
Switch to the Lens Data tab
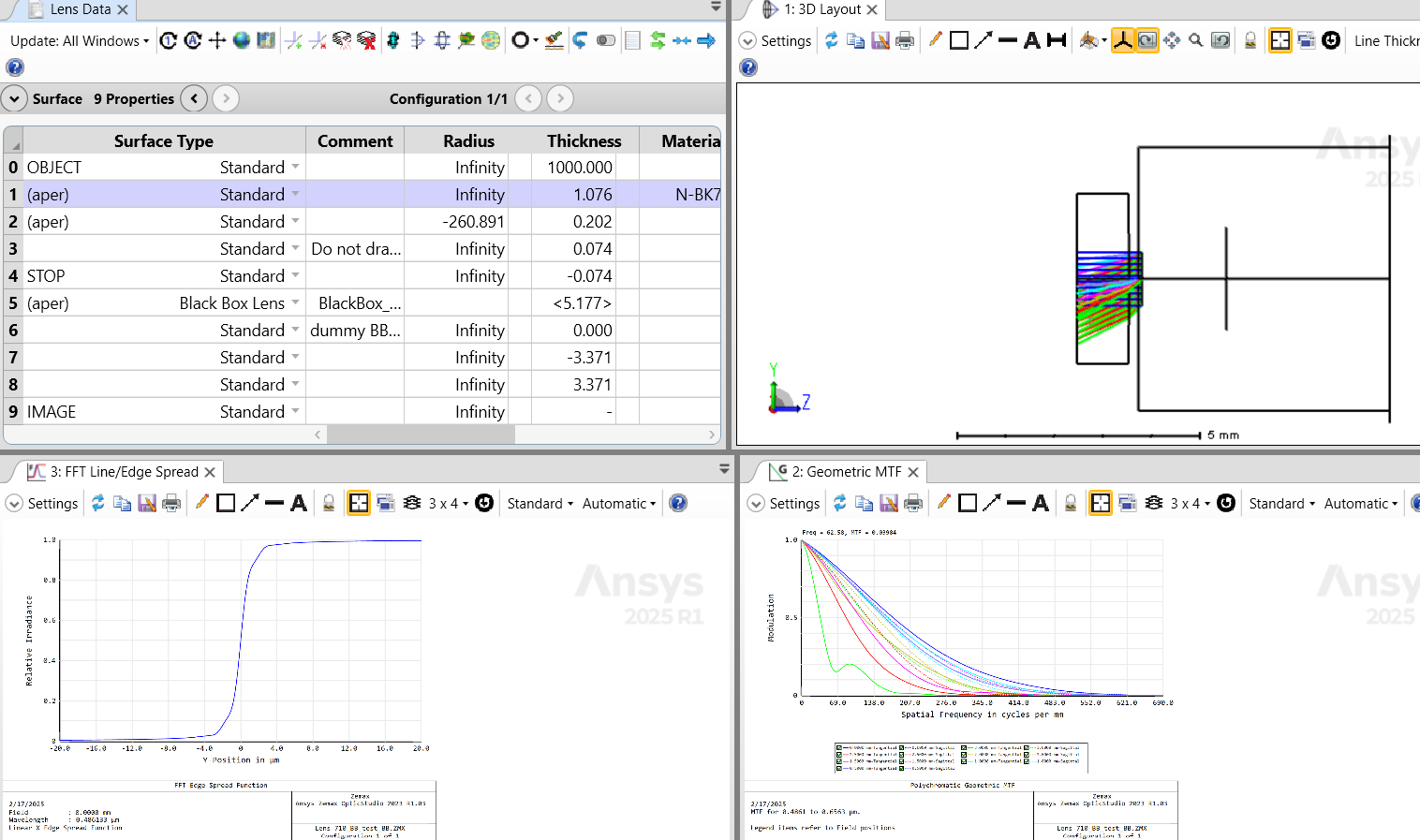(80, 9)
